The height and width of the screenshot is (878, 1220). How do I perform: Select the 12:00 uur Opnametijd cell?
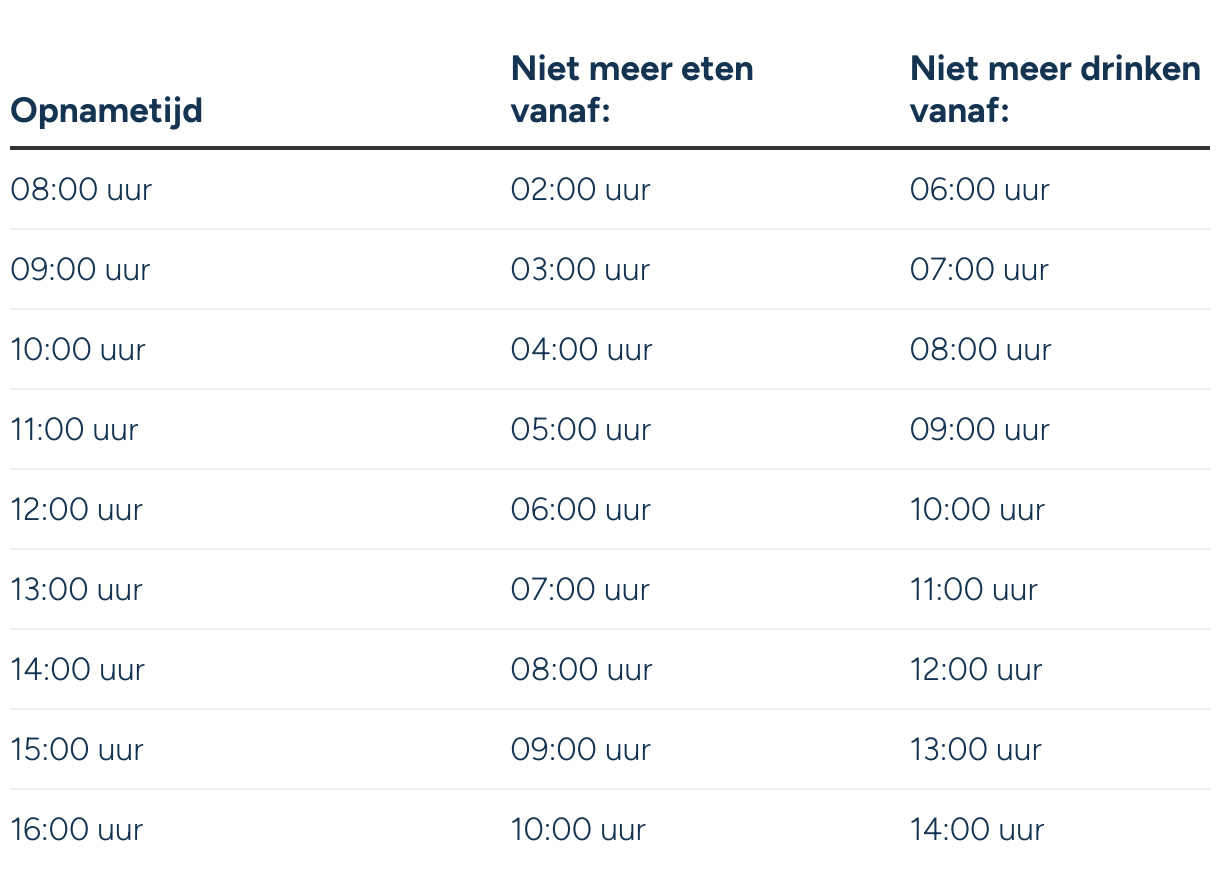[x=77, y=510]
